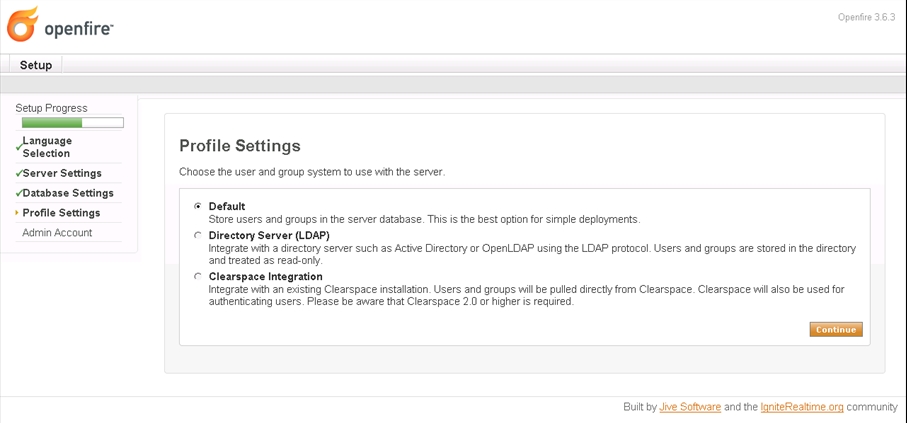Click the Database Settings step

coord(68,193)
